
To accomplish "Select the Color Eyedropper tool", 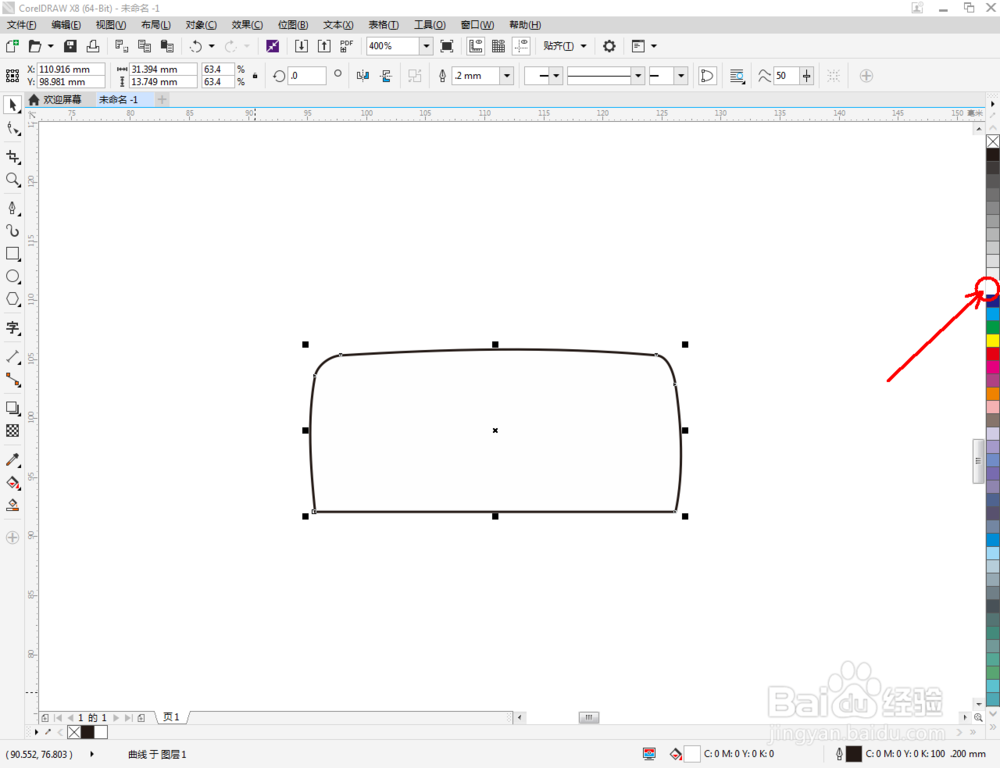I will tap(13, 460).
